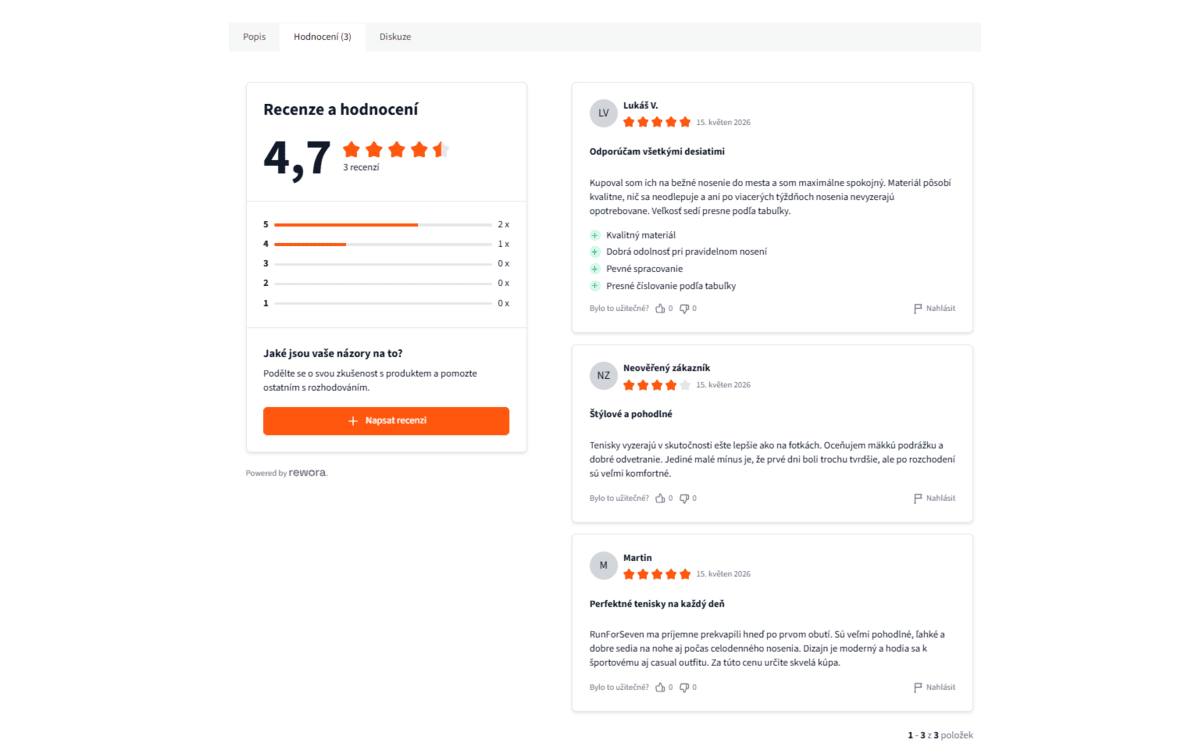1200x750 pixels.
Task: Click thumbs-up icon on Neověřený zákazník review
Action: point(660,498)
